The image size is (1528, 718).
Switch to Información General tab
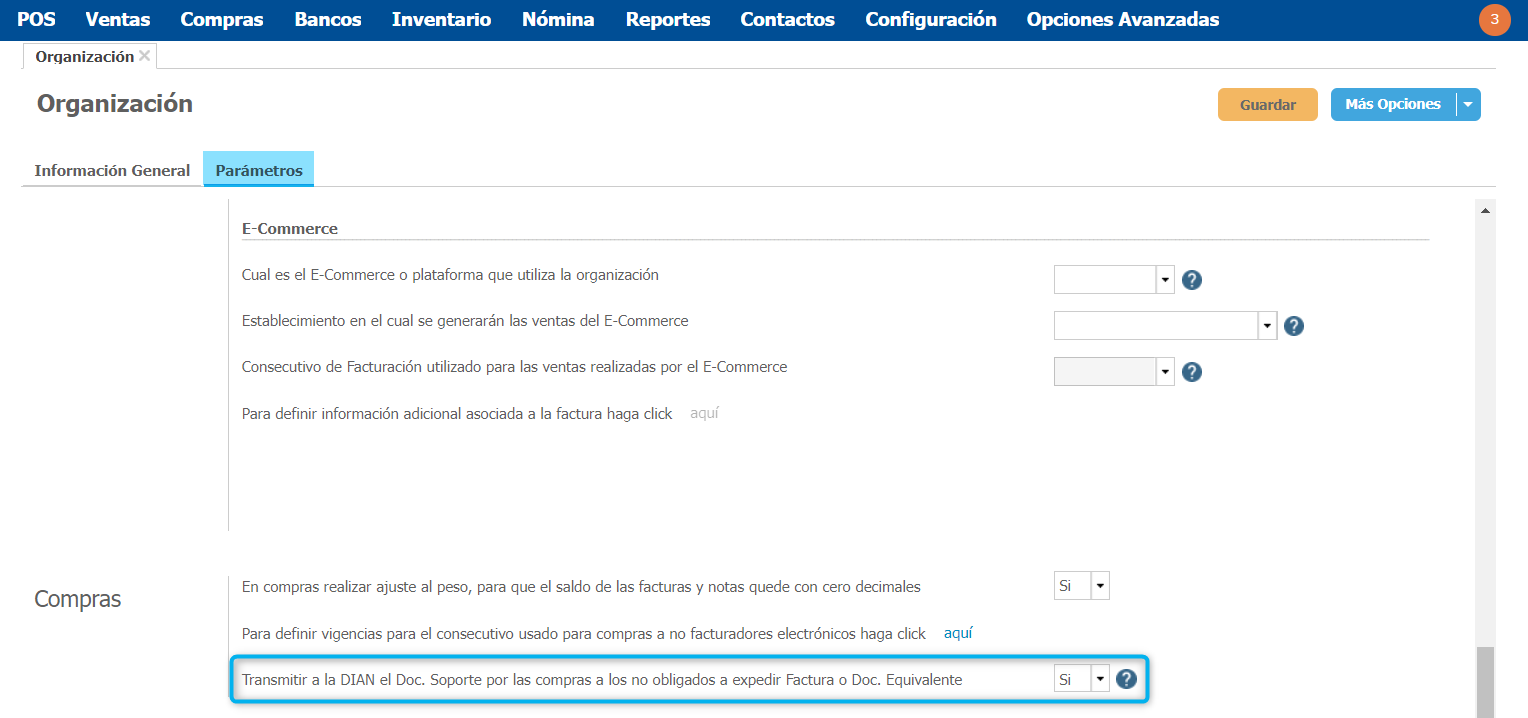(x=112, y=170)
